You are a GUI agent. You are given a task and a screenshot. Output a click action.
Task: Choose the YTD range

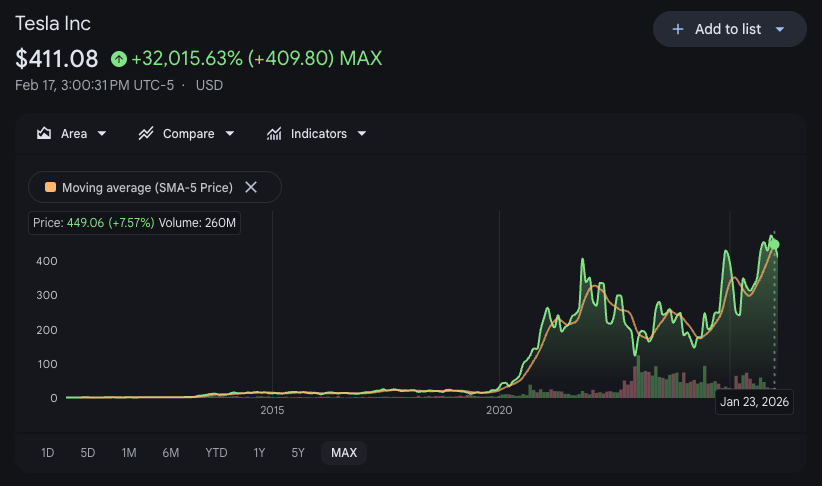click(216, 452)
